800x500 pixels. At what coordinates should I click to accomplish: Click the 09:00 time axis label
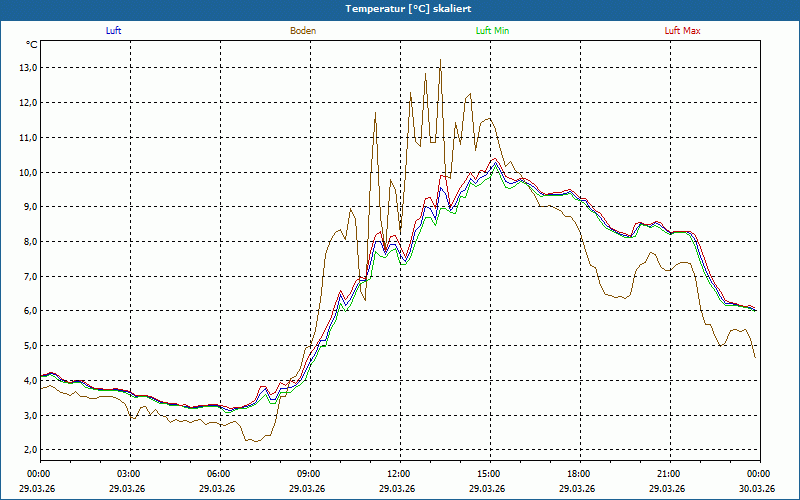pyautogui.click(x=309, y=474)
